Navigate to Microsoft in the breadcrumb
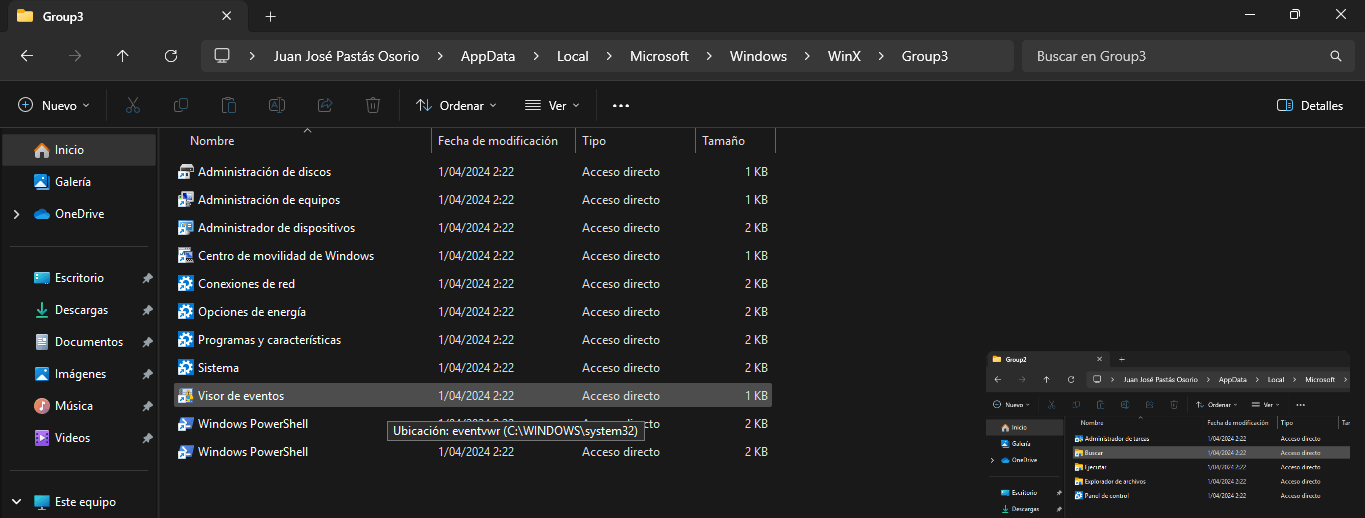Viewport: 1365px width, 518px height. (x=659, y=56)
